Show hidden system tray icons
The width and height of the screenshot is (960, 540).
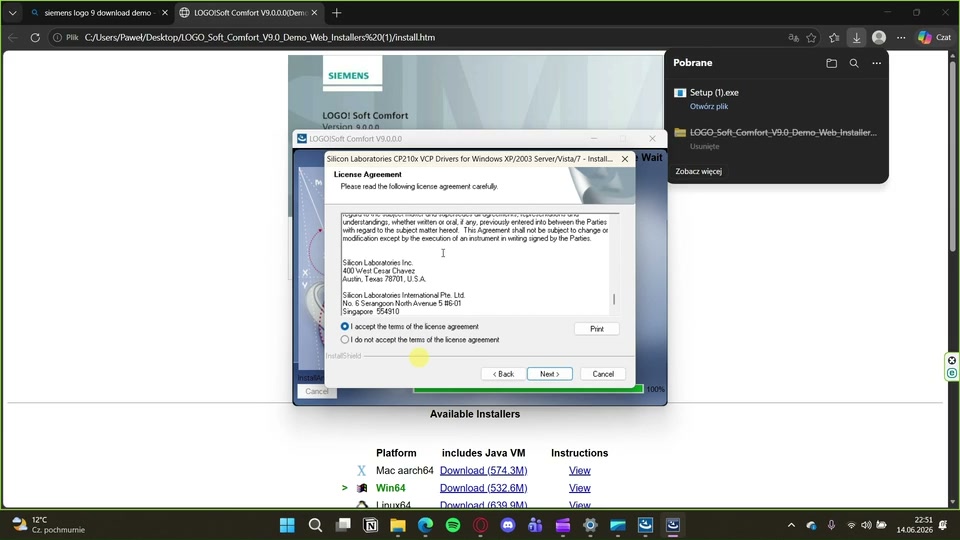click(x=791, y=525)
